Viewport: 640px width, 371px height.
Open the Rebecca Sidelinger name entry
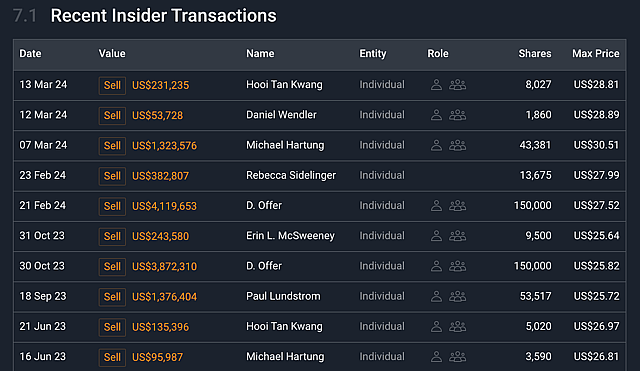[291, 175]
